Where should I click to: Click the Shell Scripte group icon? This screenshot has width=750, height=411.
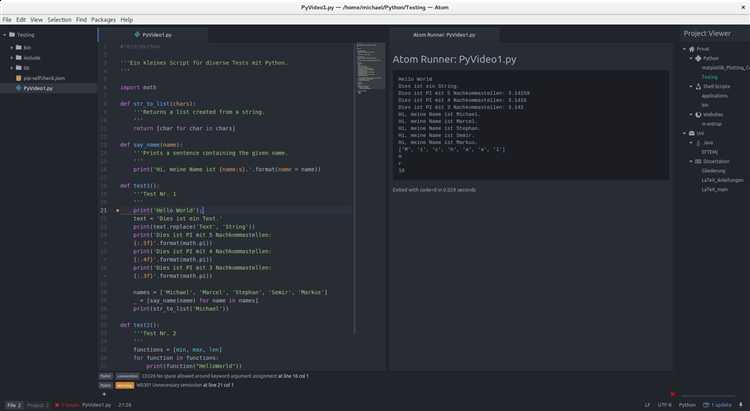(x=698, y=87)
